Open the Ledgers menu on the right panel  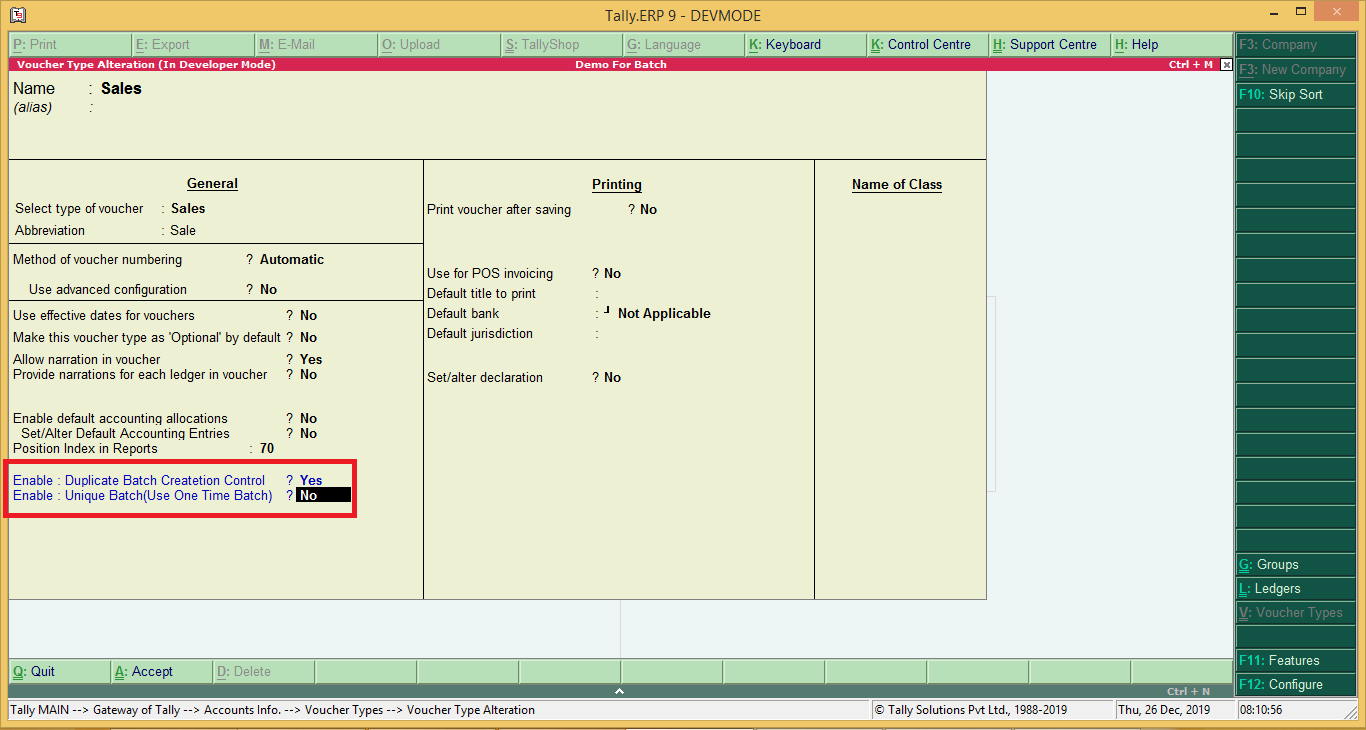click(x=1295, y=588)
